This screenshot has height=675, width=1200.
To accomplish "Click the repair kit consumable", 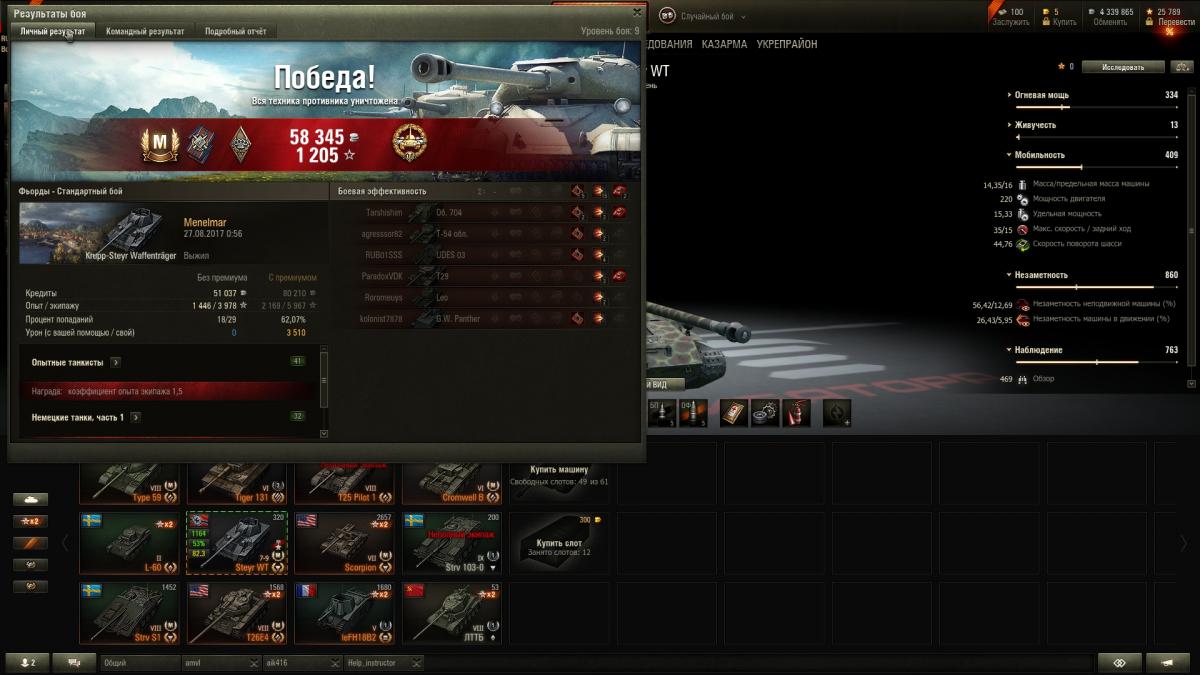I will (765, 412).
